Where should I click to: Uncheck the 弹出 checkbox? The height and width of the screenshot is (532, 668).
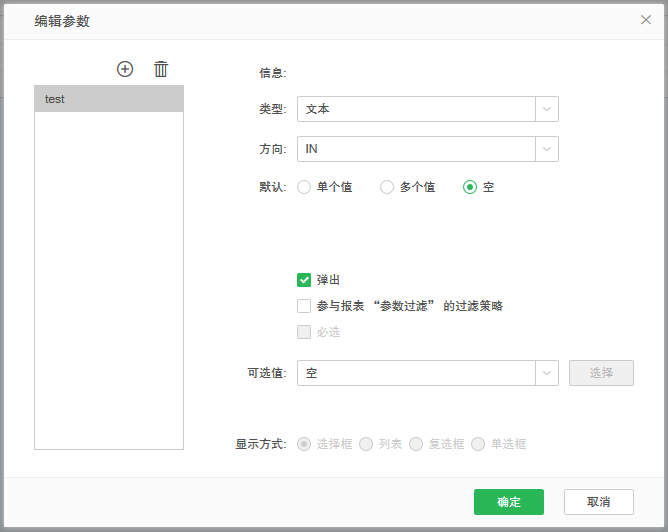tap(304, 280)
